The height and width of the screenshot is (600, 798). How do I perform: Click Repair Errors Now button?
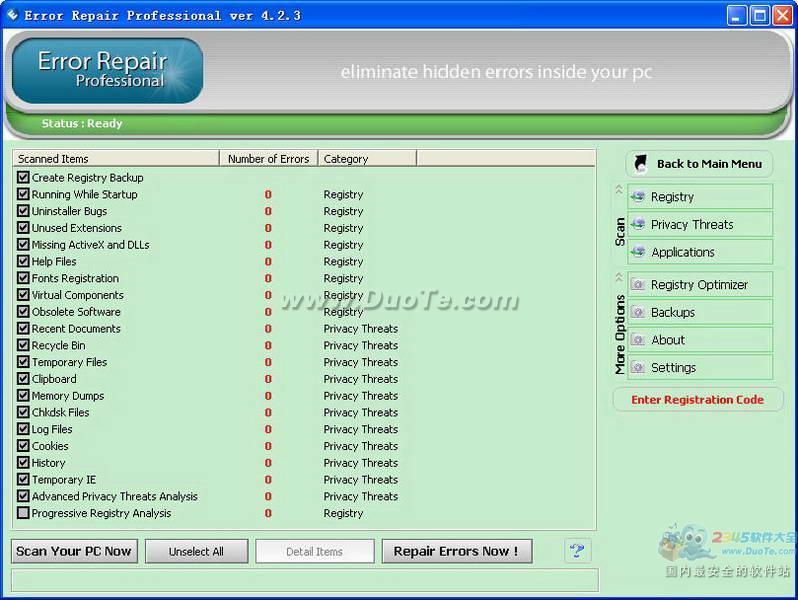457,551
